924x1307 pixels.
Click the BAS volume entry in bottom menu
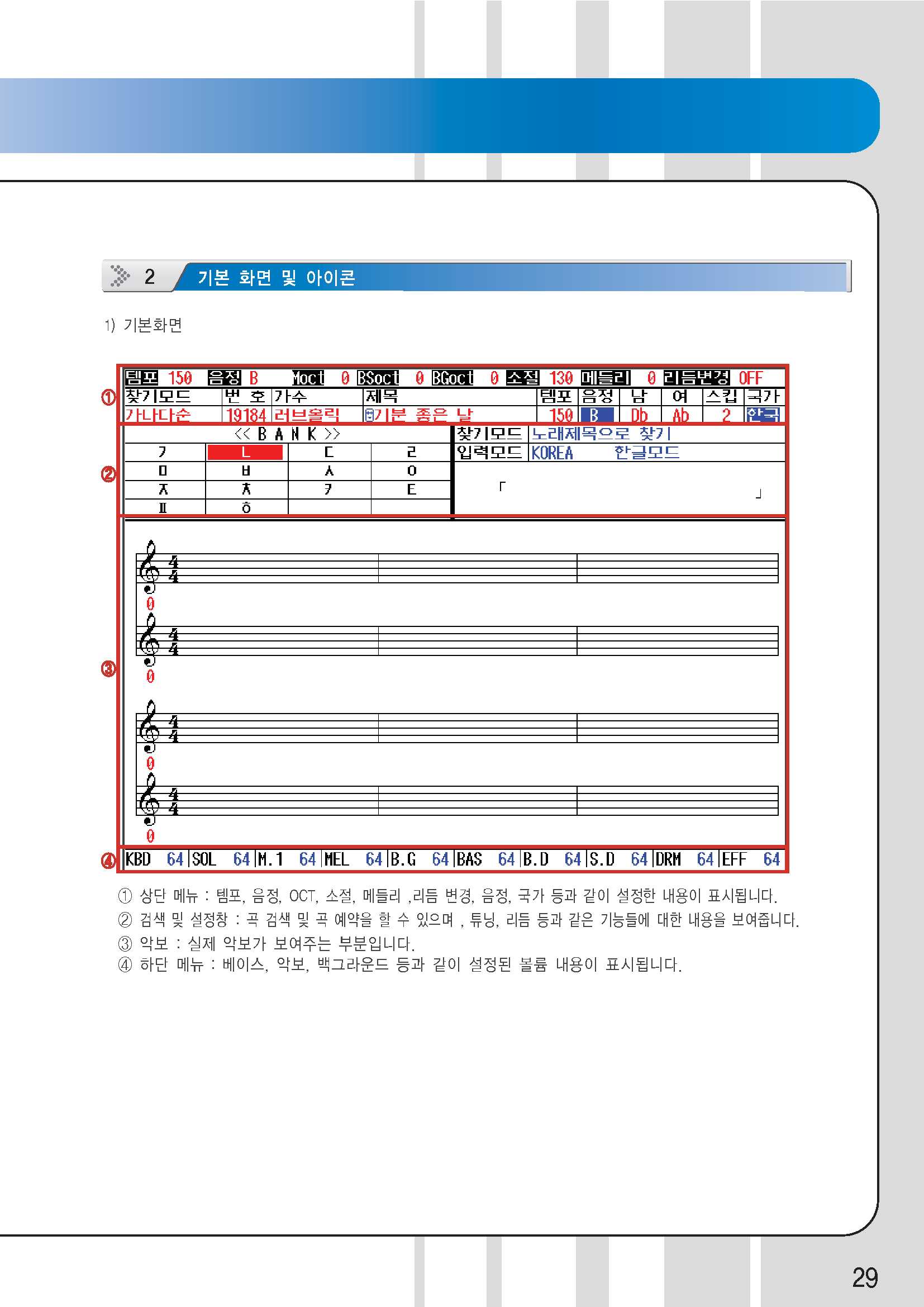[x=486, y=859]
